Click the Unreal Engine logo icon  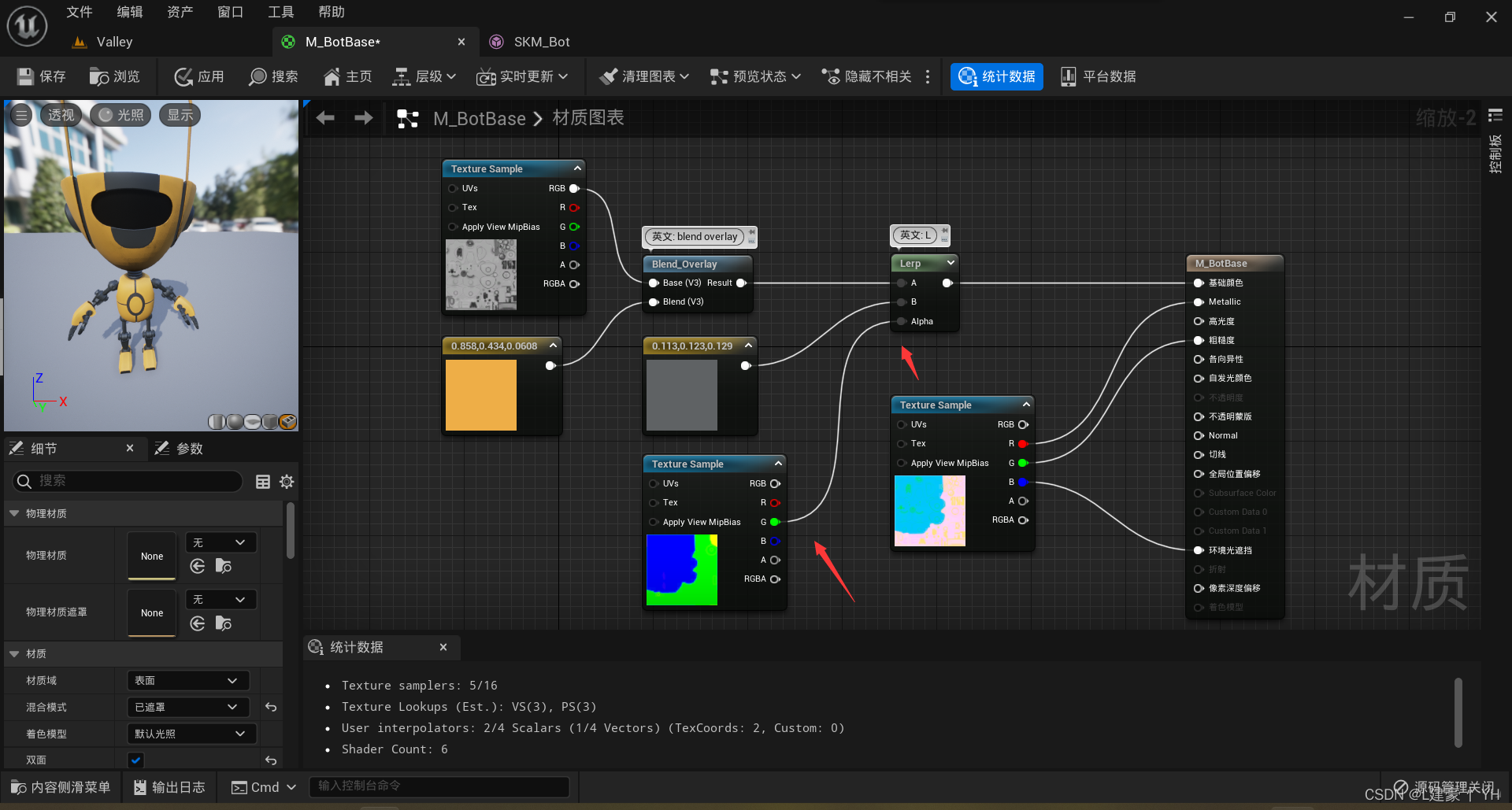click(x=27, y=26)
